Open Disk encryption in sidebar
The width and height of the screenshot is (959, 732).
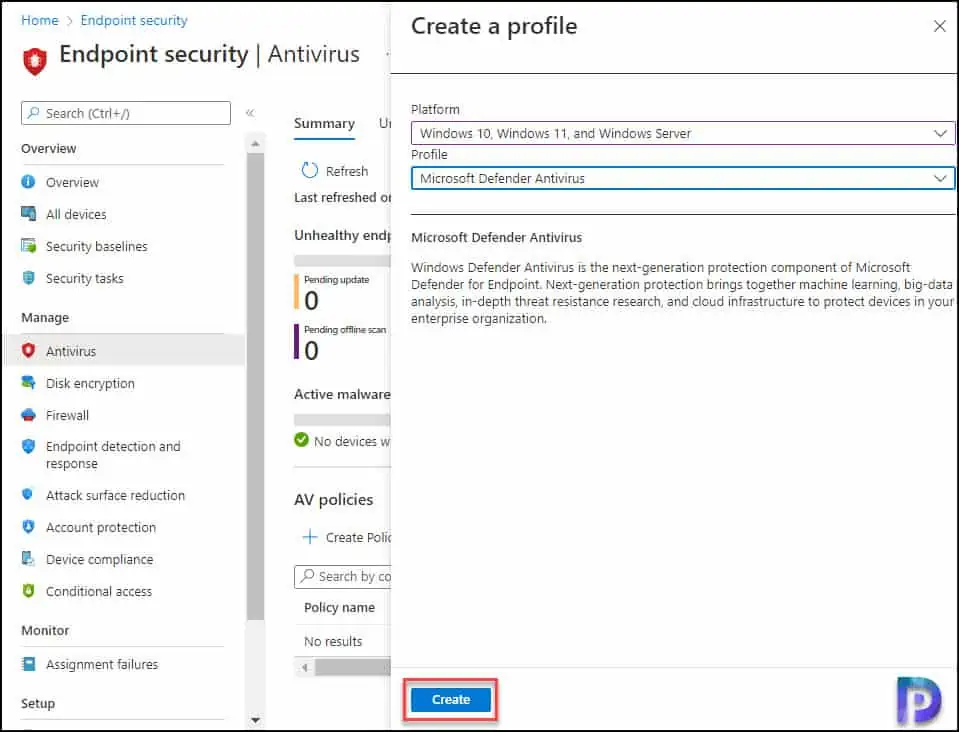click(90, 383)
